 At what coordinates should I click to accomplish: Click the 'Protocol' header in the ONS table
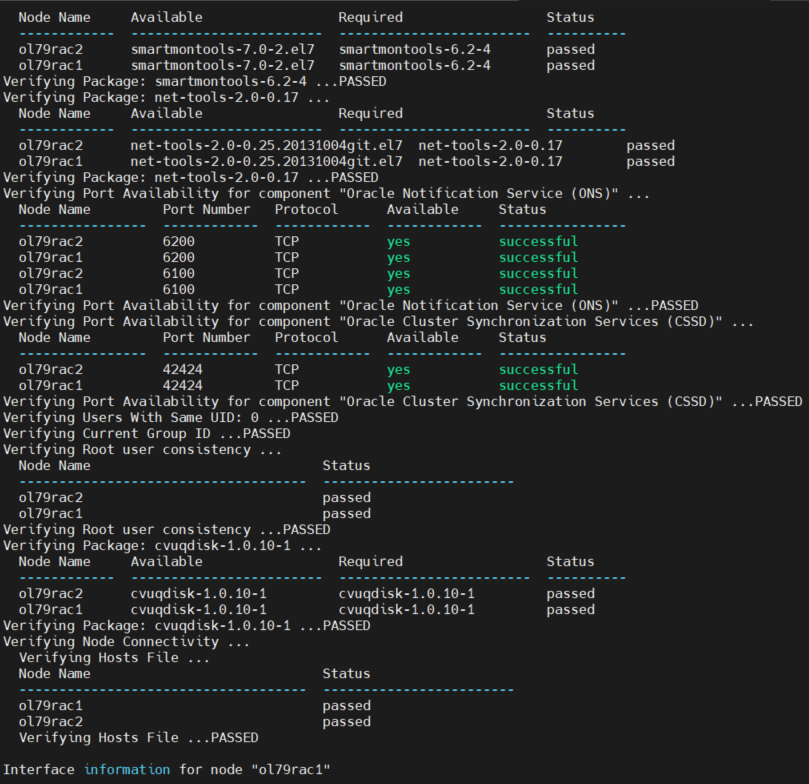point(306,209)
